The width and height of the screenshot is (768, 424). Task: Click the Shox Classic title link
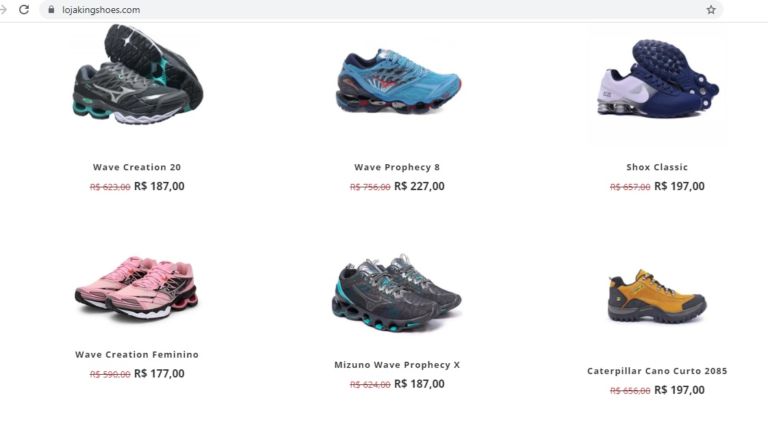coord(657,167)
